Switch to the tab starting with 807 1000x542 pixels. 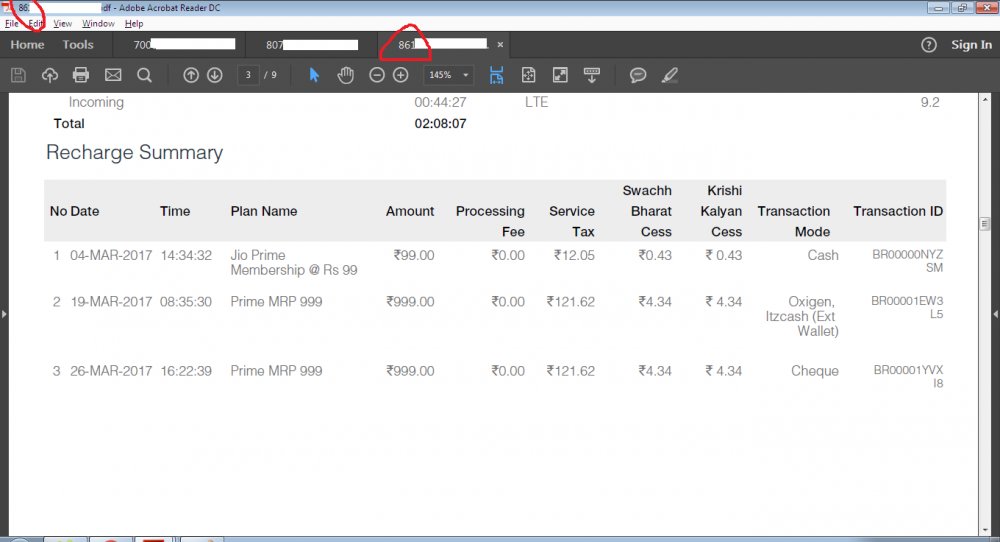[310, 45]
